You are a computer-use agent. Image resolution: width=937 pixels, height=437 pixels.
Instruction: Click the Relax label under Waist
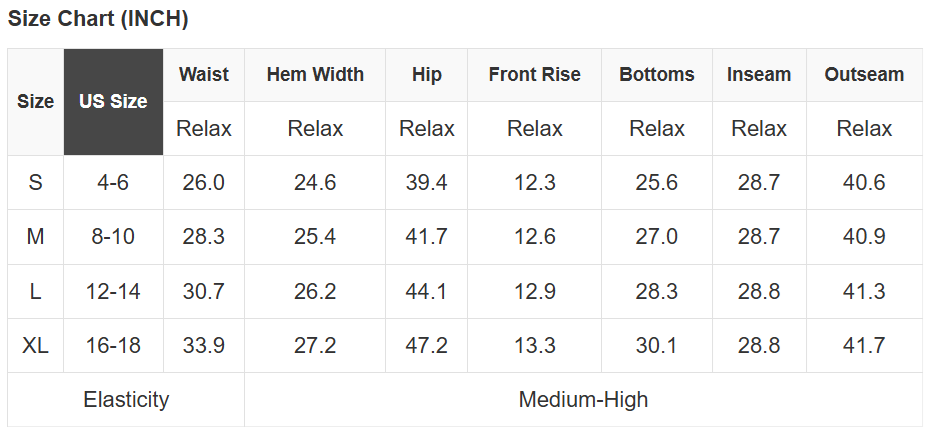pyautogui.click(x=204, y=129)
